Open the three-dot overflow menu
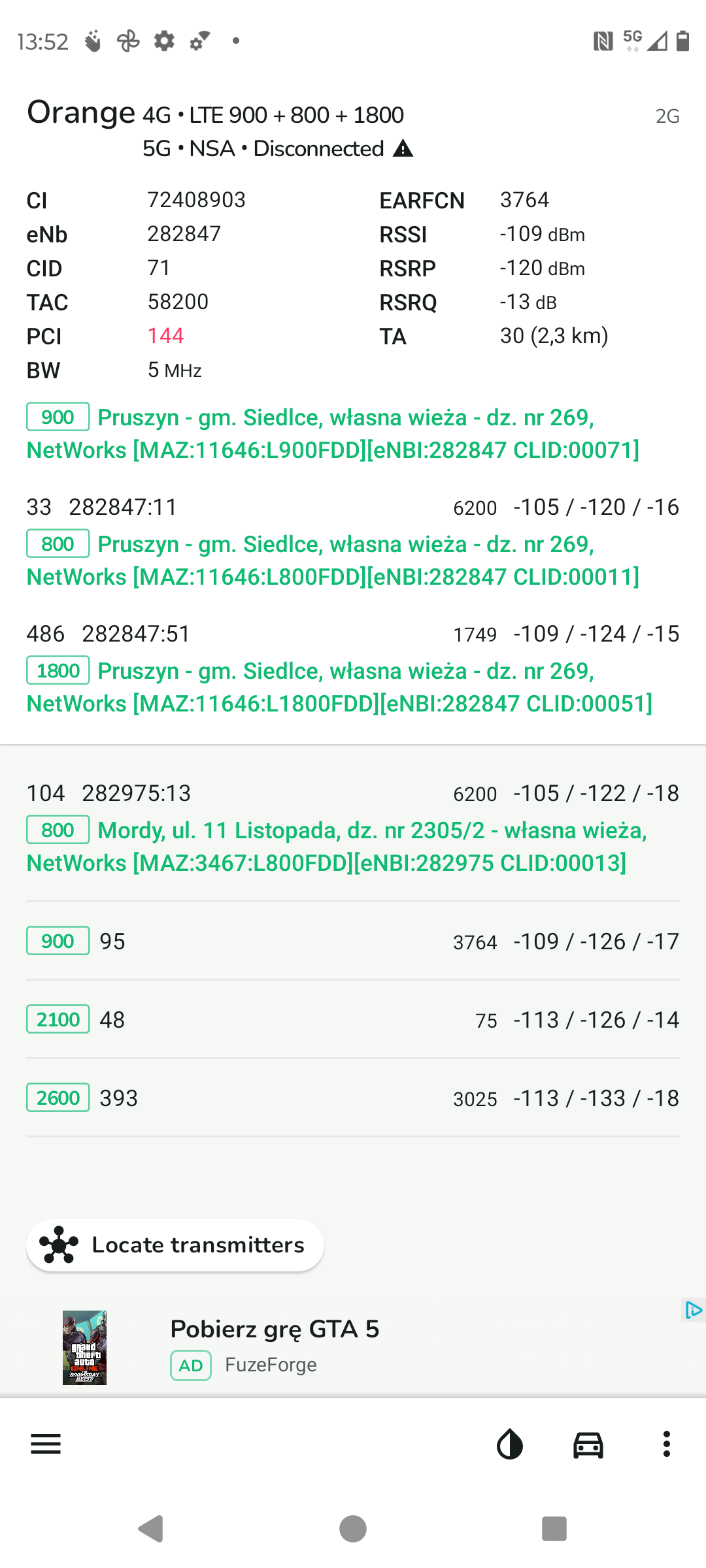 tap(667, 1444)
